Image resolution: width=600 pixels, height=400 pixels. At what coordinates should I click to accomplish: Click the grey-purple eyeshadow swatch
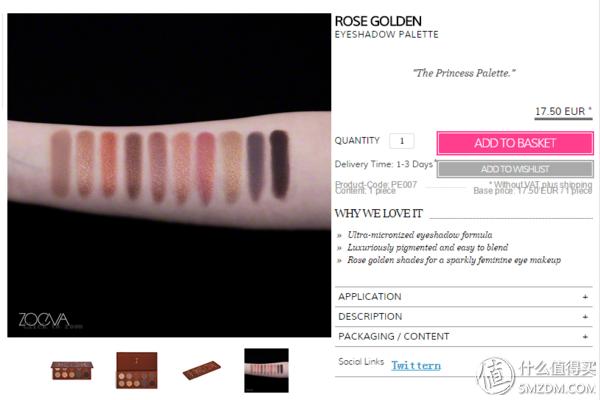[x=256, y=165]
